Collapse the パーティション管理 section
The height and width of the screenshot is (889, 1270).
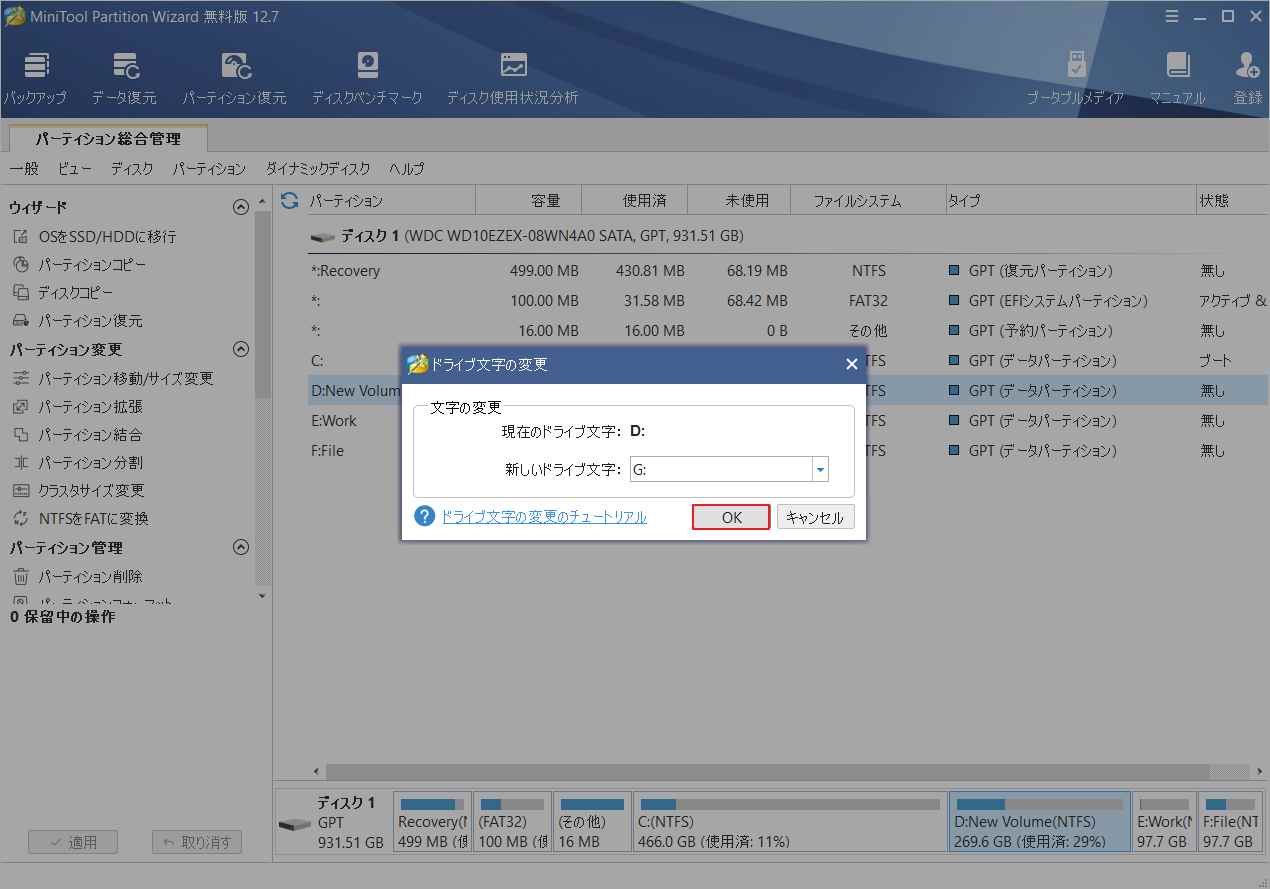tap(240, 548)
